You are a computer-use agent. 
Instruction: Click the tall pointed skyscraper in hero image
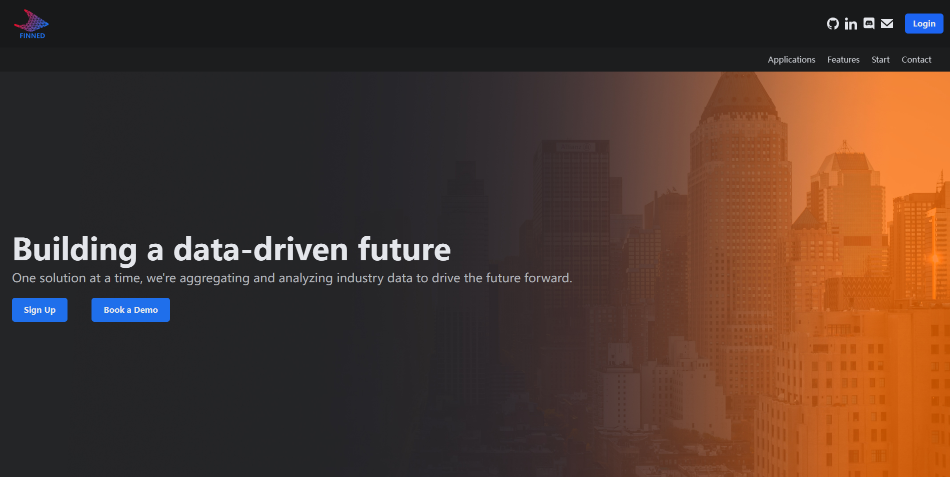tap(739, 200)
